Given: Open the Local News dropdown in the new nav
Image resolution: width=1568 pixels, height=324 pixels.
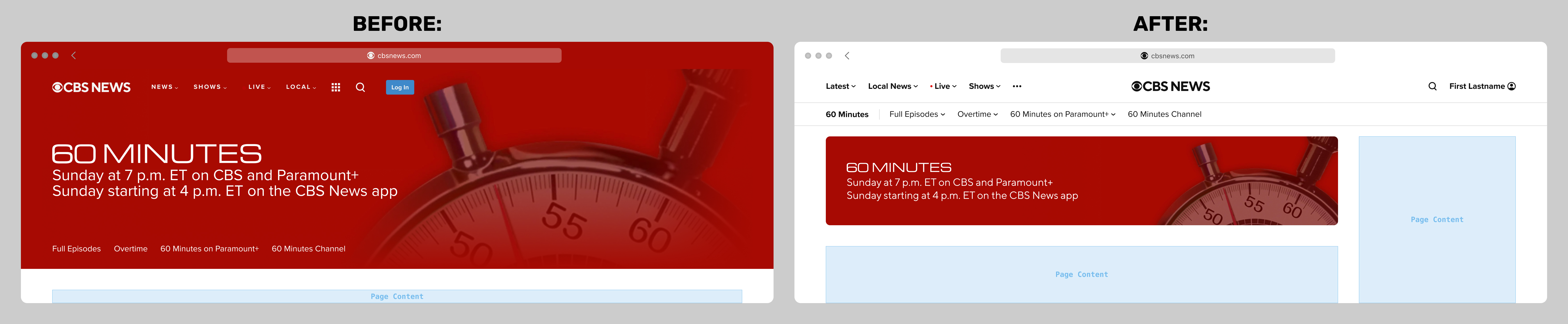Looking at the screenshot, I should click(x=892, y=86).
